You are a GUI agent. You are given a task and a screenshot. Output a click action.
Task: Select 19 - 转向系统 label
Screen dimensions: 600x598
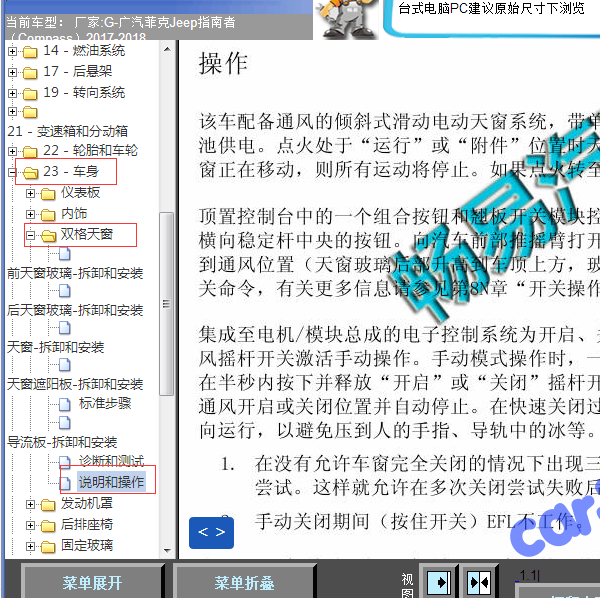tap(84, 92)
